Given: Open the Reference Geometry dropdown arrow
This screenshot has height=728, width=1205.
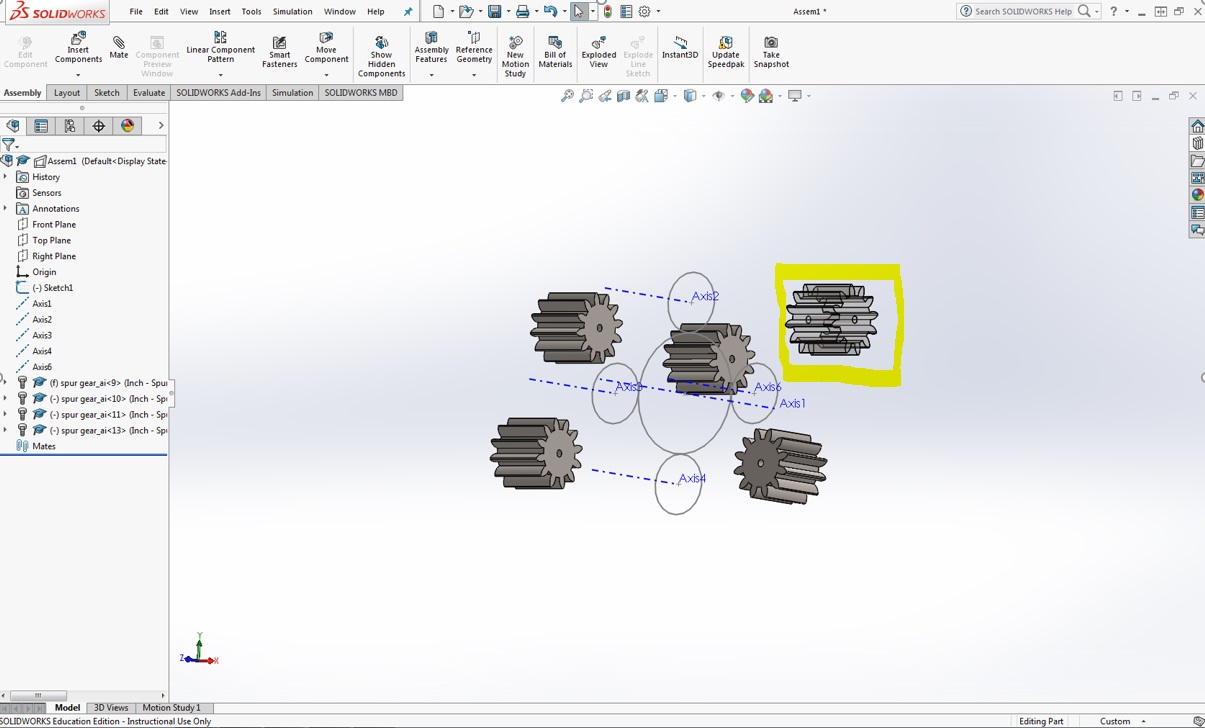Looking at the screenshot, I should tap(474, 75).
